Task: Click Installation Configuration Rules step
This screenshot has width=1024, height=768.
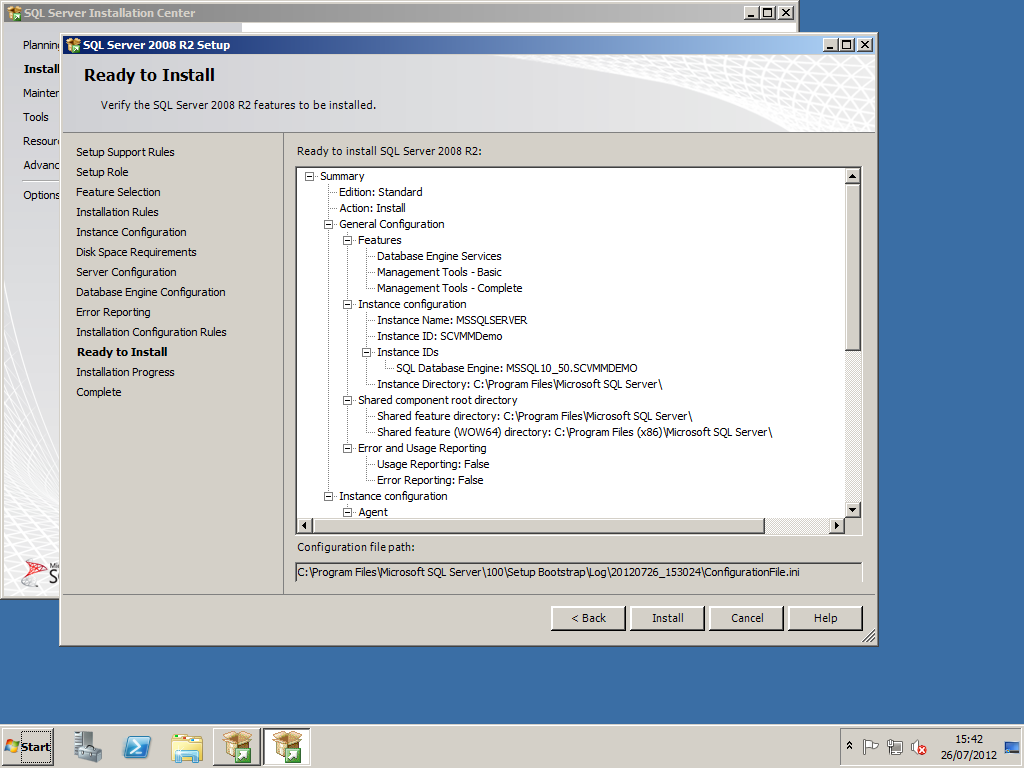Action: 152,332
